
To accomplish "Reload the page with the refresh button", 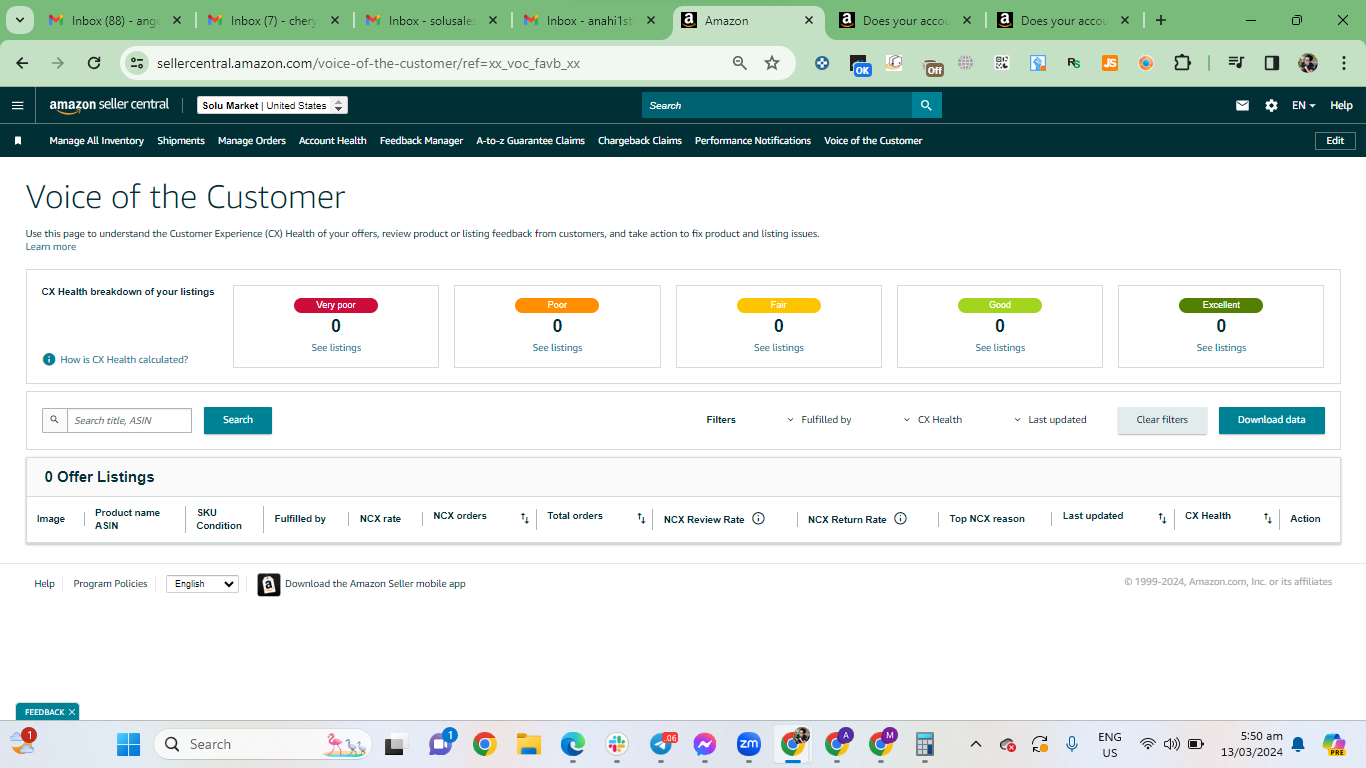I will (x=94, y=63).
